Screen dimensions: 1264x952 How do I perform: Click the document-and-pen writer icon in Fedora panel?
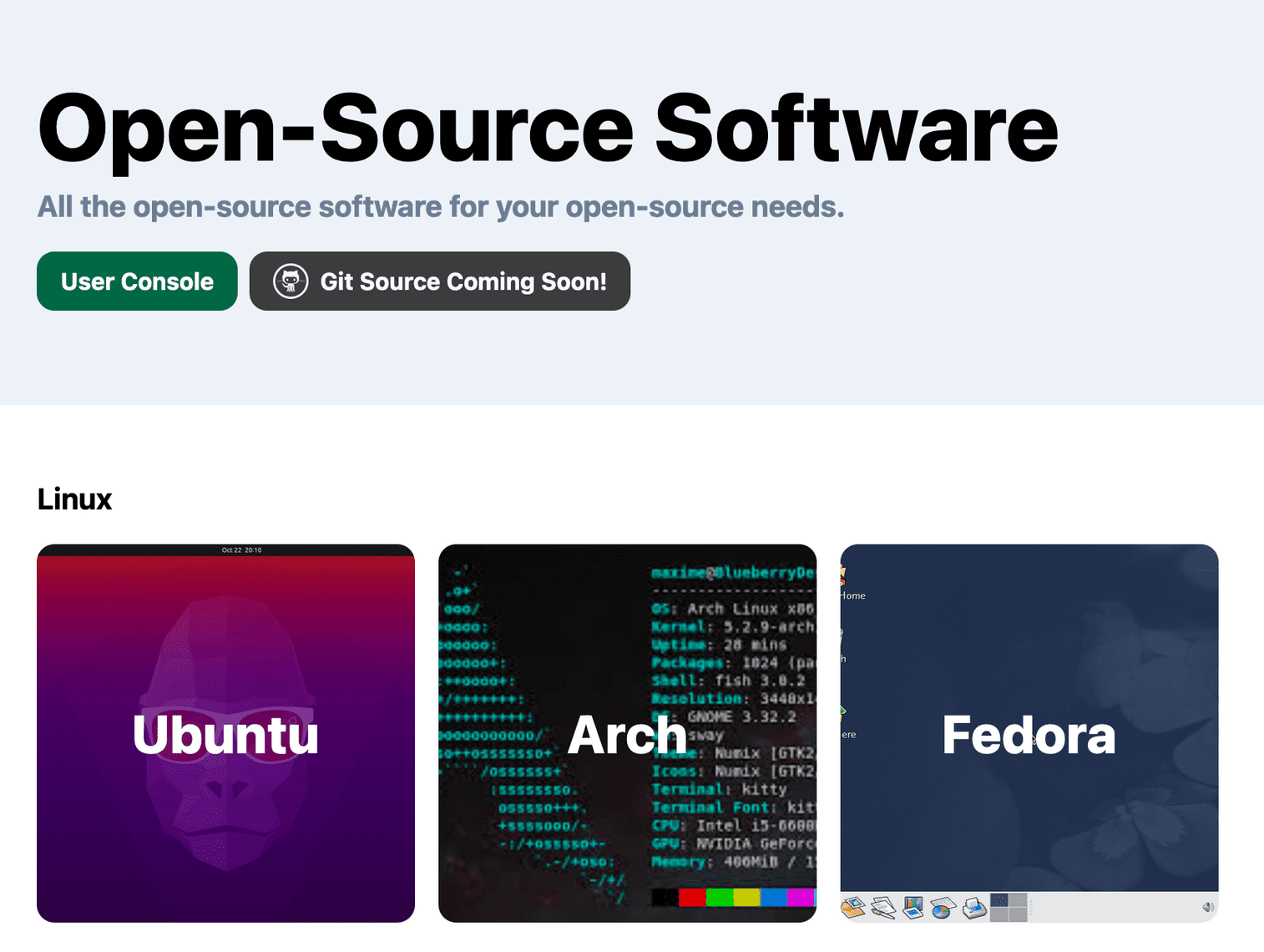882,908
